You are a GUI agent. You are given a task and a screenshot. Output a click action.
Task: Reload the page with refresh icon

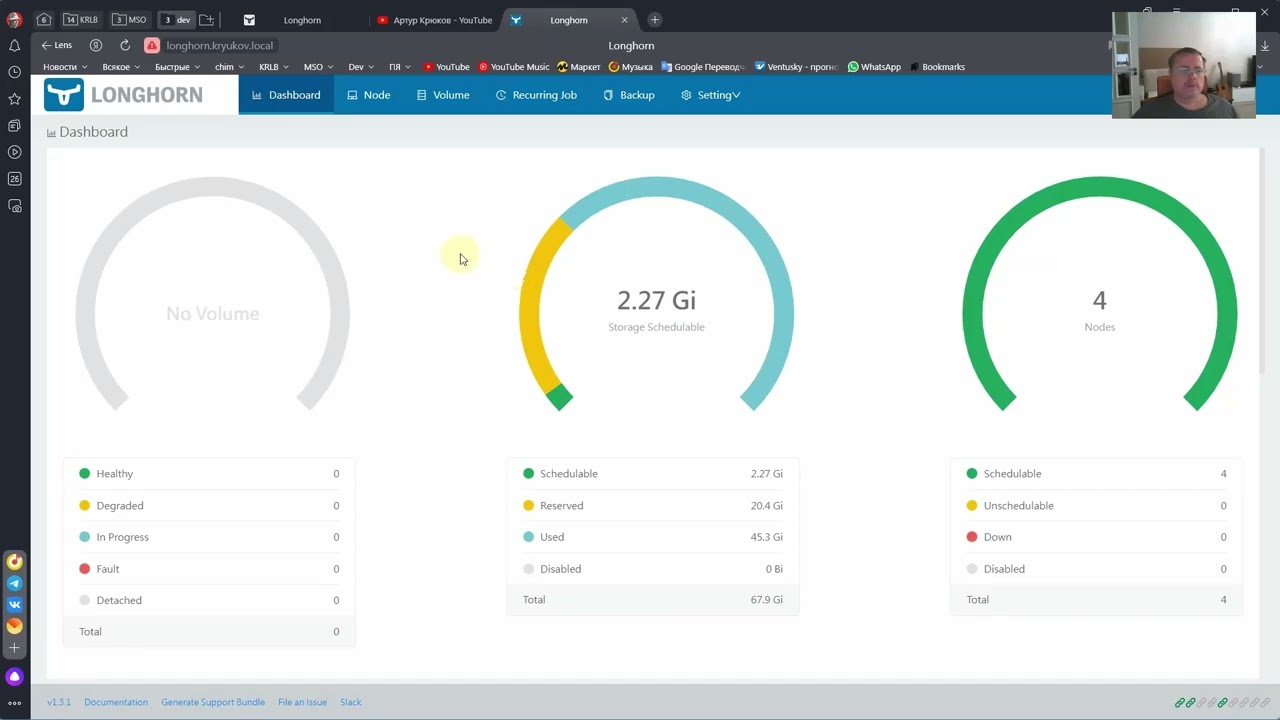coord(125,45)
